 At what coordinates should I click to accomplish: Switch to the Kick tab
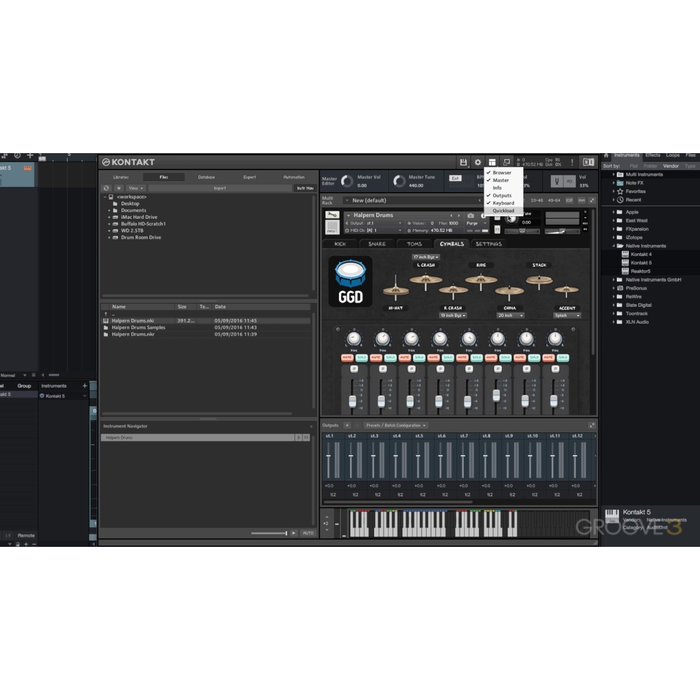pos(340,244)
